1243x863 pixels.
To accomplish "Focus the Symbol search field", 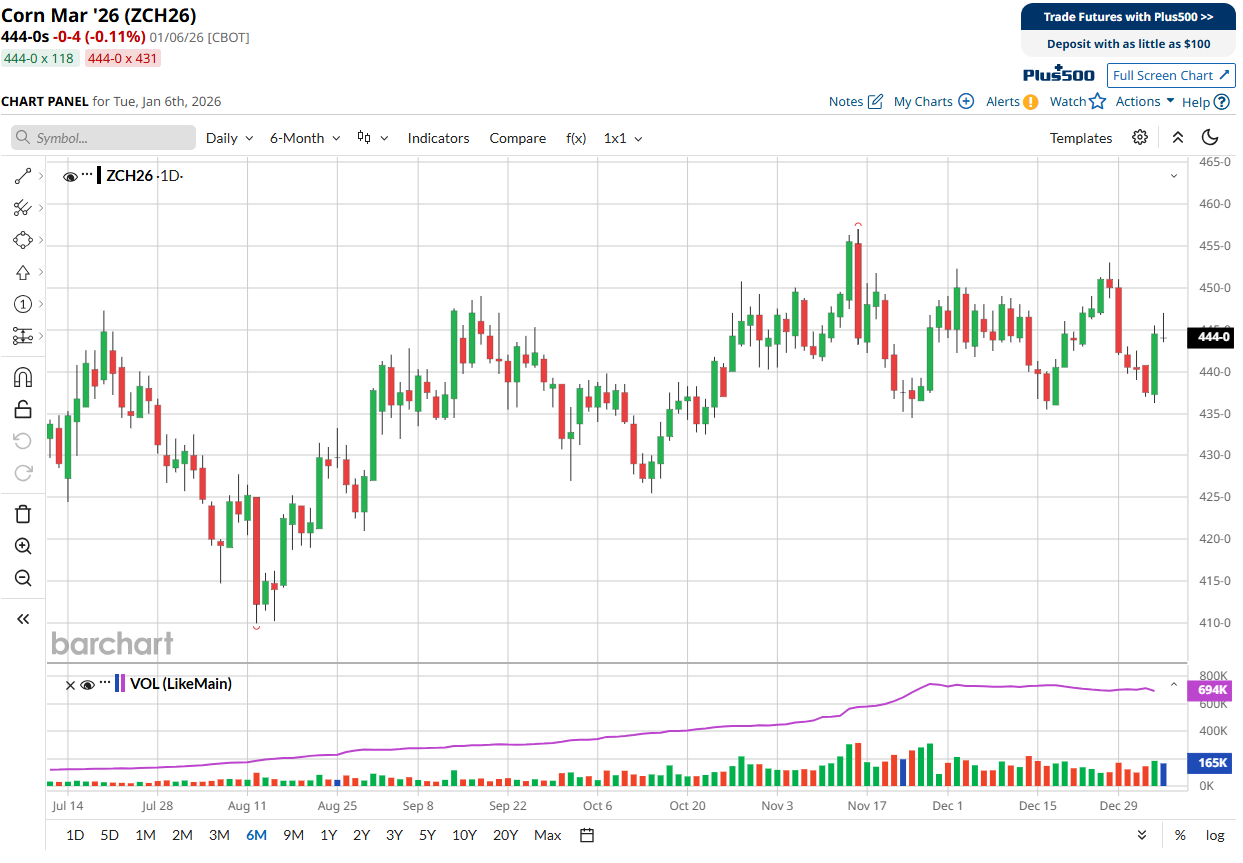I will (x=104, y=138).
